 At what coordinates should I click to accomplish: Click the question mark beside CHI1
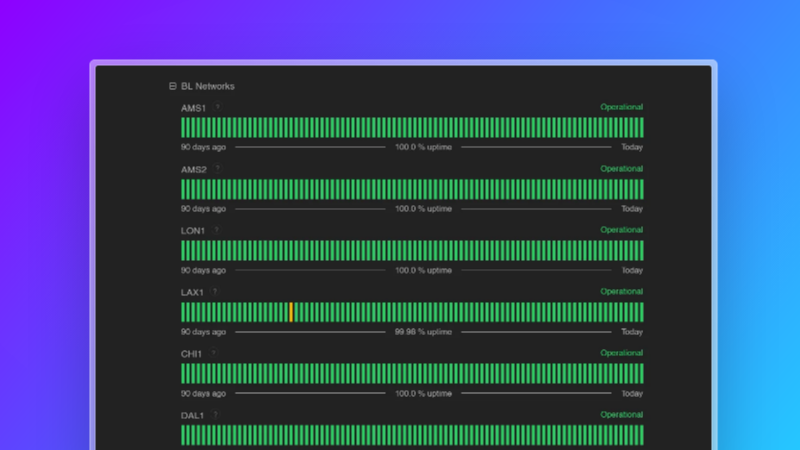[x=214, y=353]
